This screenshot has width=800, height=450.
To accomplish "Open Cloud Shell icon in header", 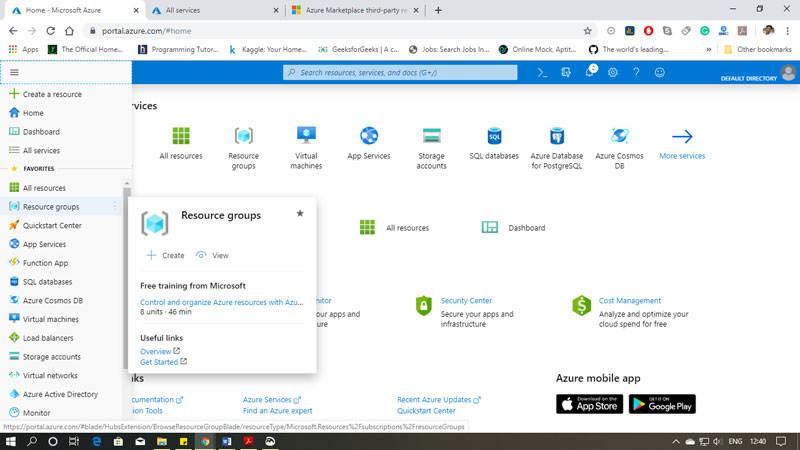I will point(542,73).
